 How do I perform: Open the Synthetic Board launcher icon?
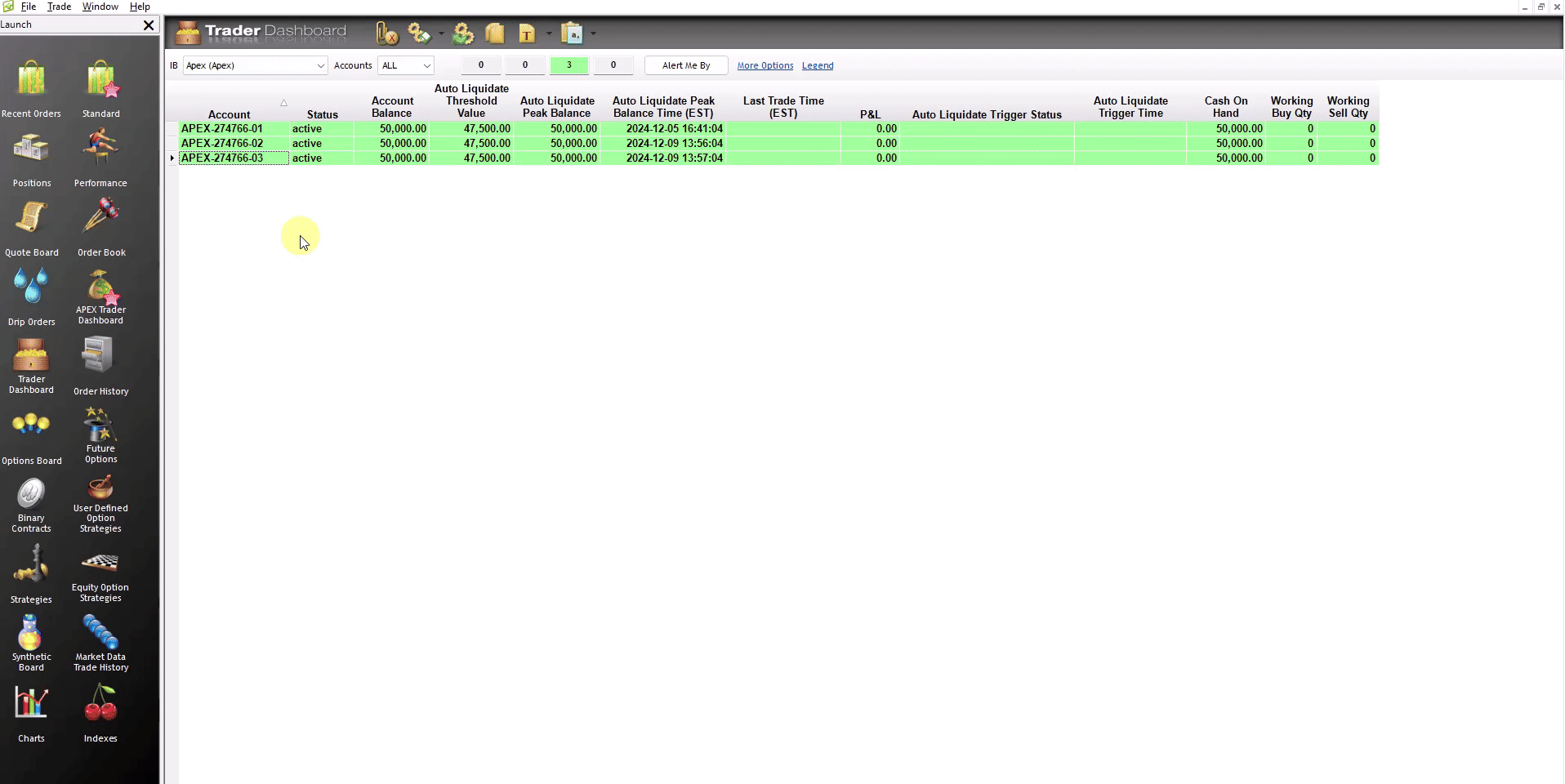tap(30, 633)
